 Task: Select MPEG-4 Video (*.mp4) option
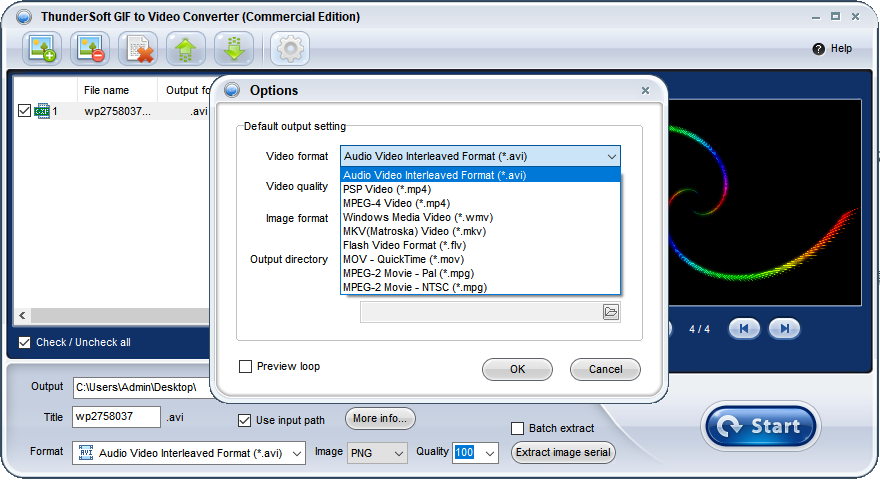click(x=480, y=203)
